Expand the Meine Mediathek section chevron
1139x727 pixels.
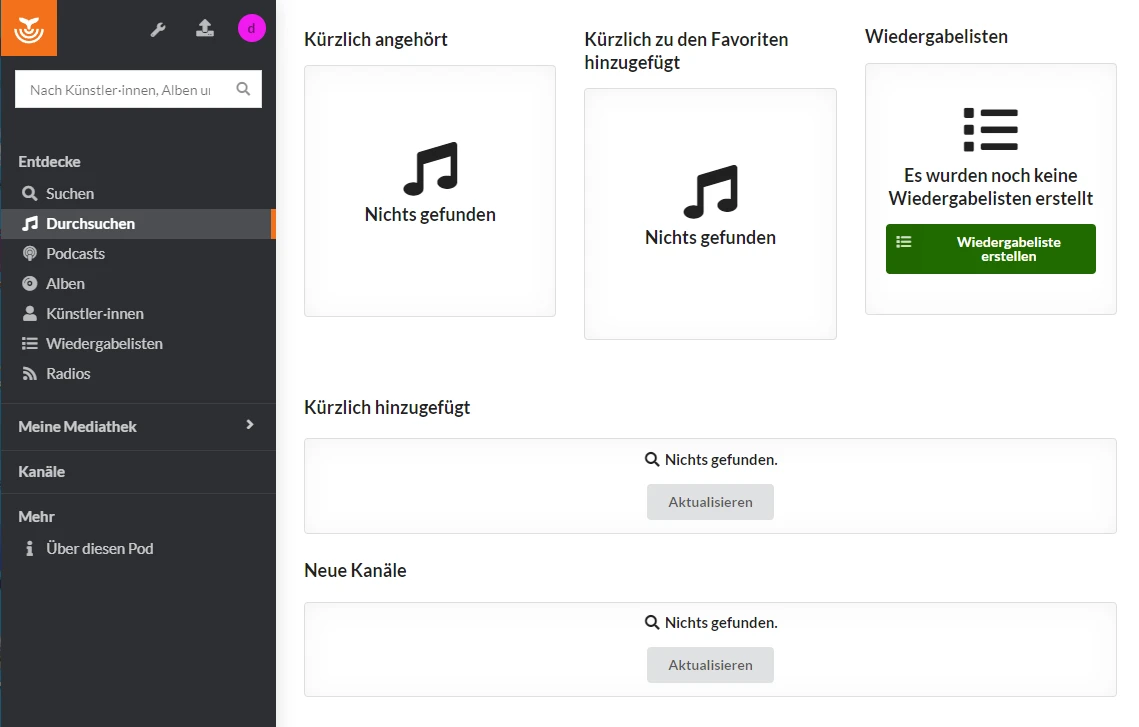250,425
